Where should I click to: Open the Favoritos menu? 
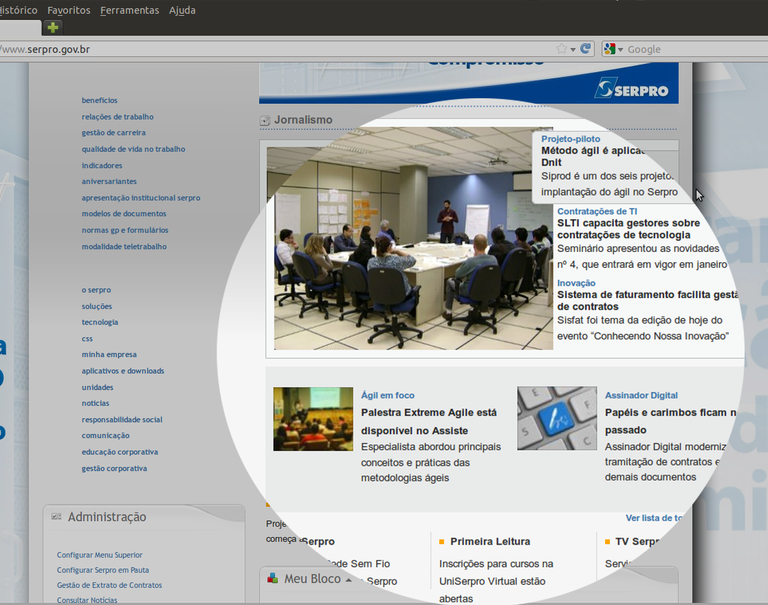tap(69, 10)
